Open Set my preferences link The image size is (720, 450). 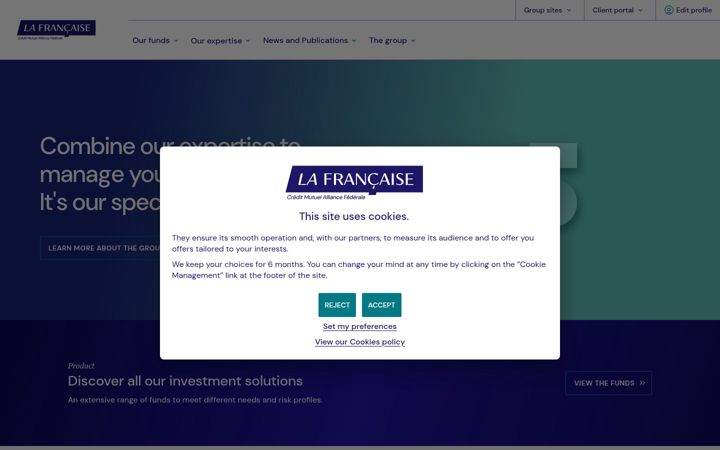360,326
